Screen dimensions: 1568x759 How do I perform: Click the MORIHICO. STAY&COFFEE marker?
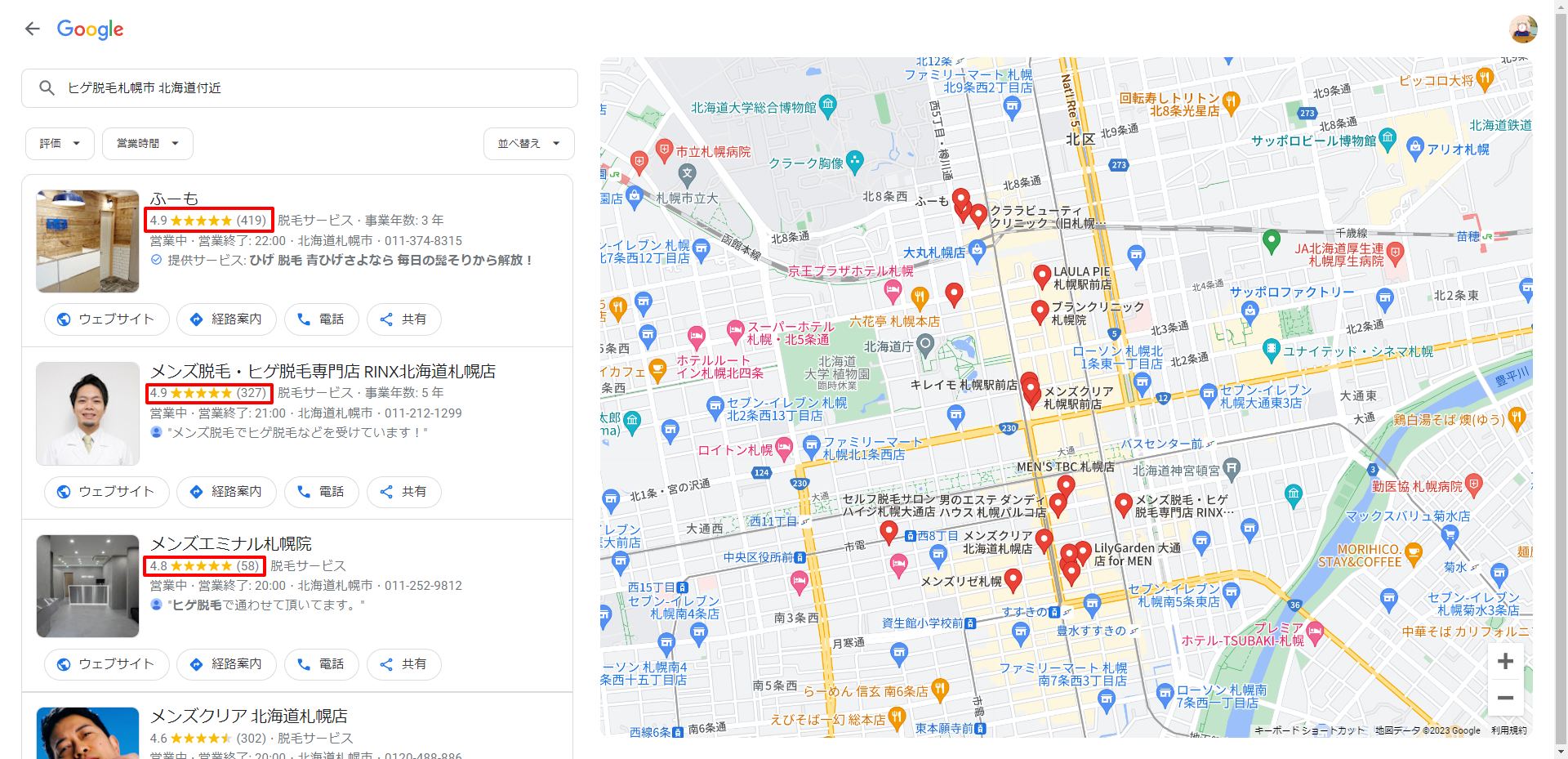[x=1413, y=555]
